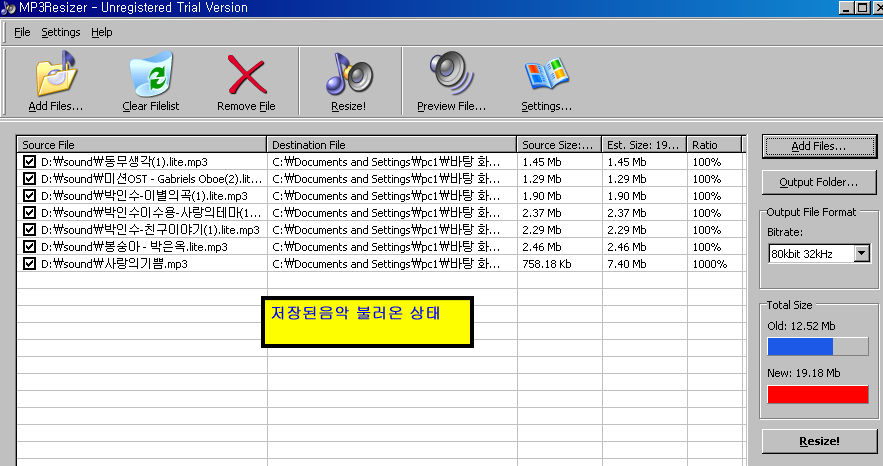Viewport: 883px width, 466px height.
Task: Uncheck the 동무생각(1).lite.mp3 file checkbox
Action: [x=29, y=161]
